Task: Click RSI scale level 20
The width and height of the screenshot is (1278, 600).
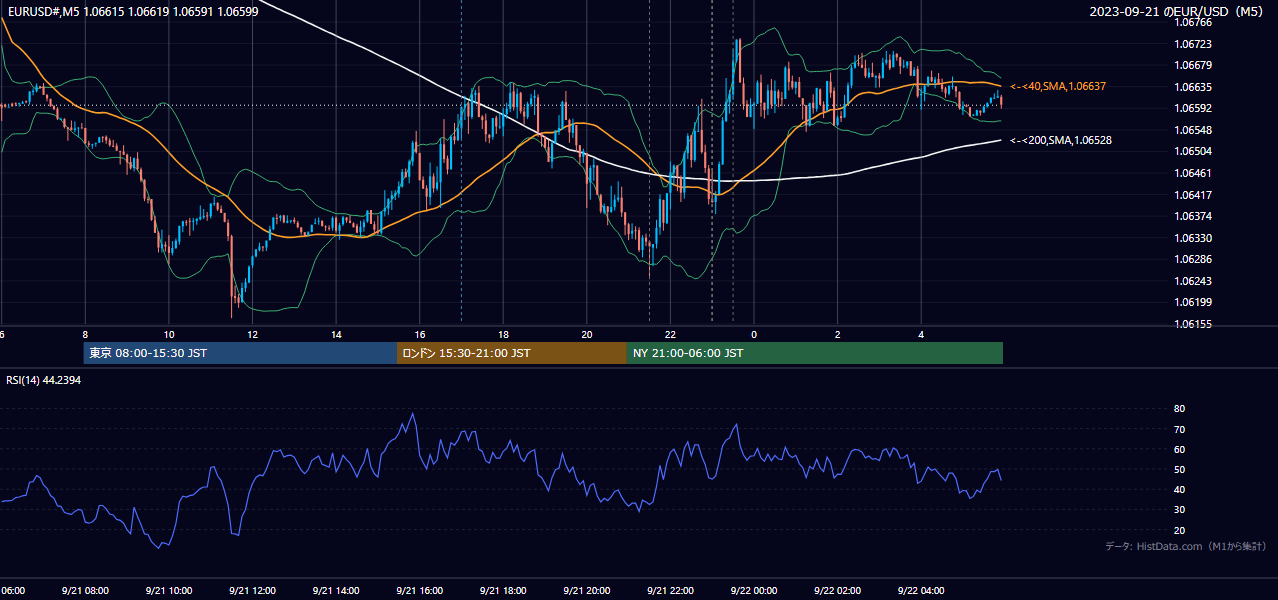Action: (x=1179, y=530)
